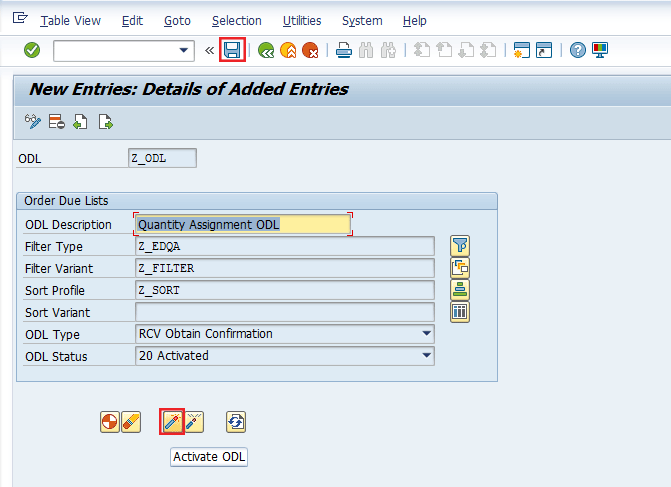This screenshot has height=487, width=671.
Task: Click the Save icon in the toolbar
Action: pyautogui.click(x=232, y=50)
